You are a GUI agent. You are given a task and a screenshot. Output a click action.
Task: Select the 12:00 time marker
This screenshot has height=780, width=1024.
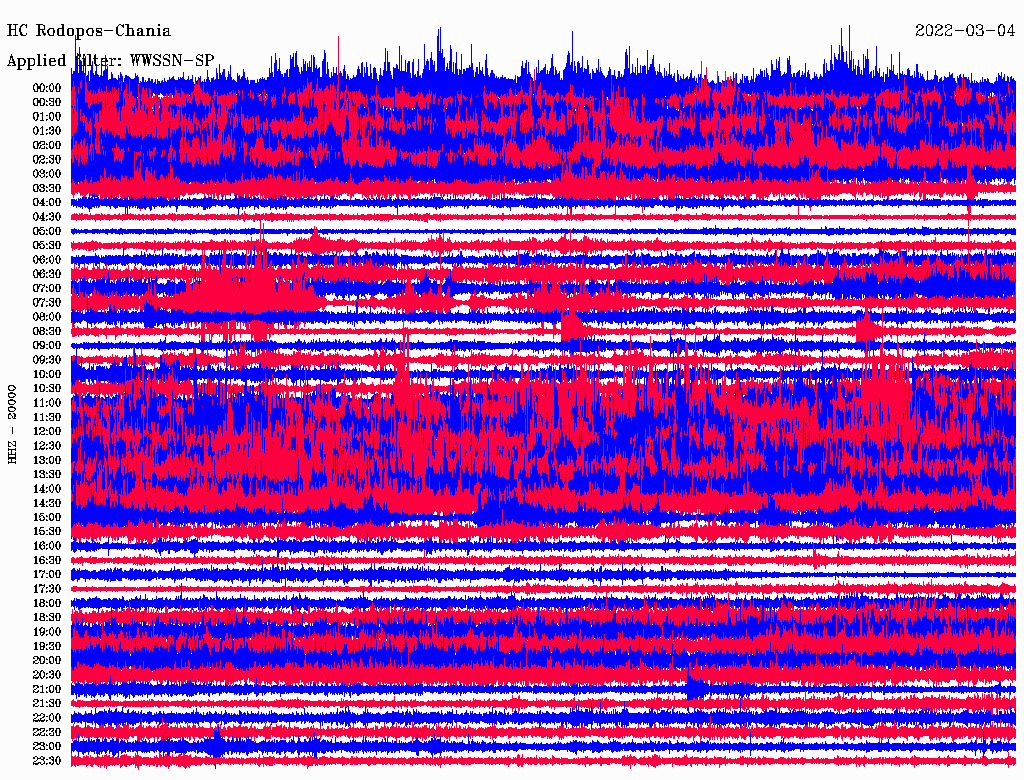[x=47, y=432]
